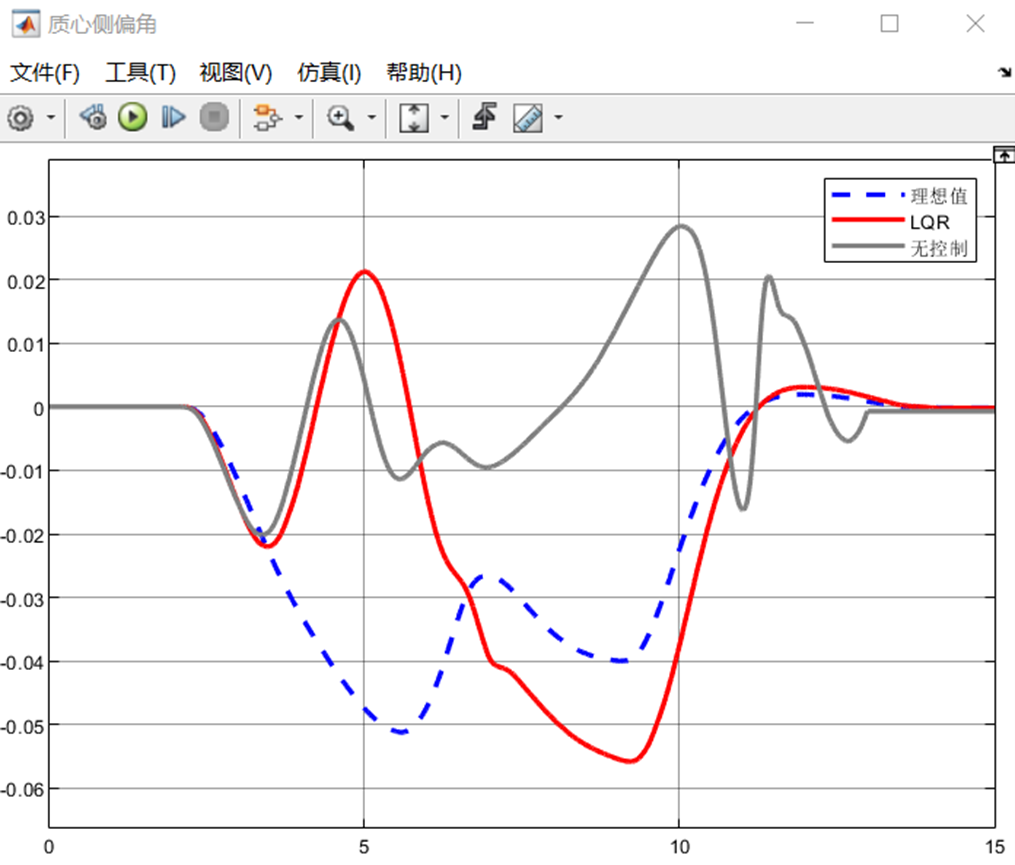Viewport: 1015px width, 865px height.
Task: Run the simulation with the green play icon
Action: [131, 117]
